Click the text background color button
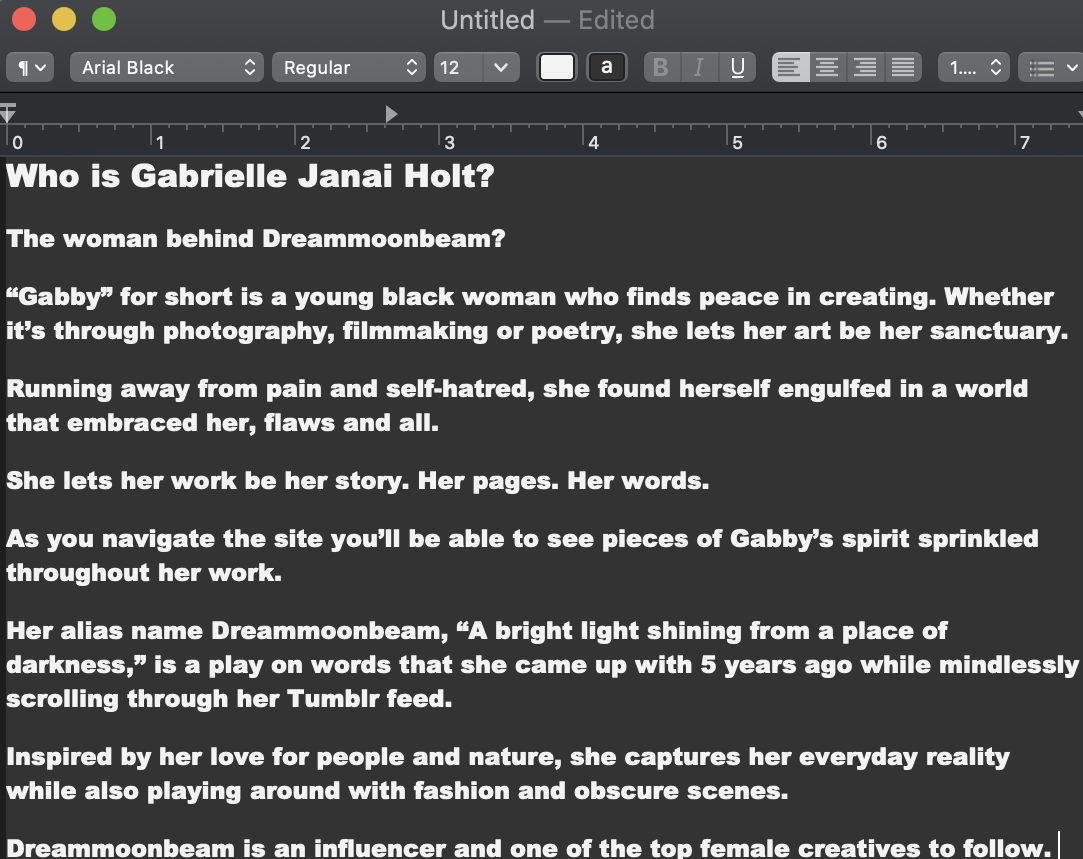Image resolution: width=1083 pixels, height=859 pixels. (x=606, y=67)
